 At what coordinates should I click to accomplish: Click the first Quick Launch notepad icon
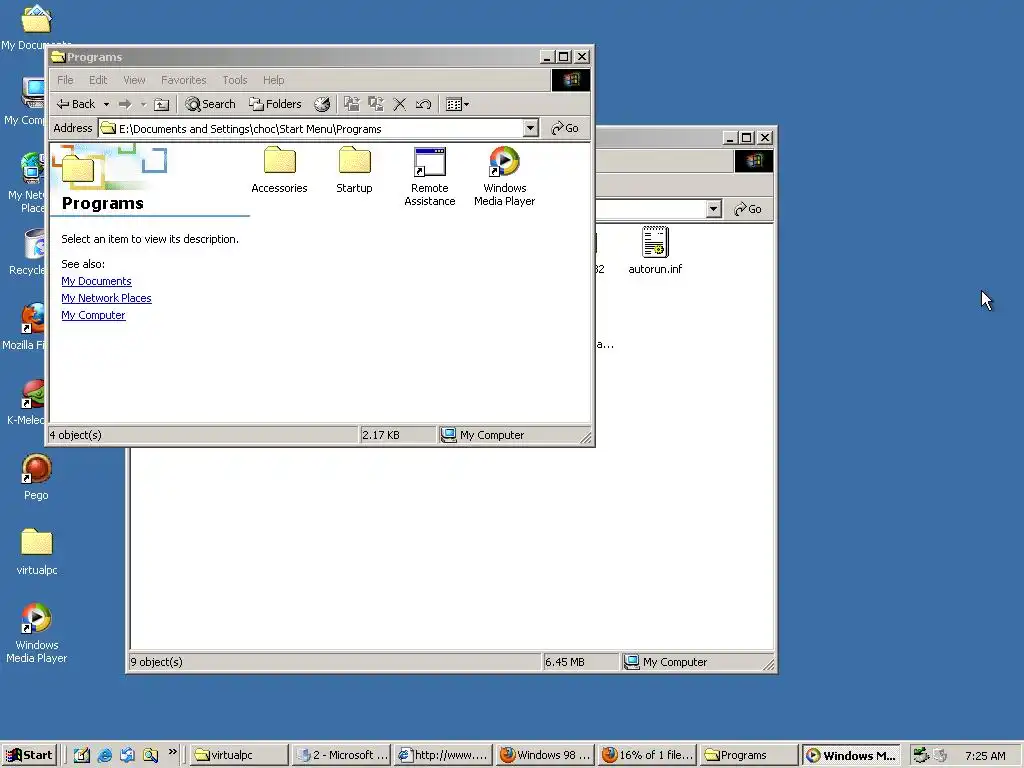pos(82,755)
